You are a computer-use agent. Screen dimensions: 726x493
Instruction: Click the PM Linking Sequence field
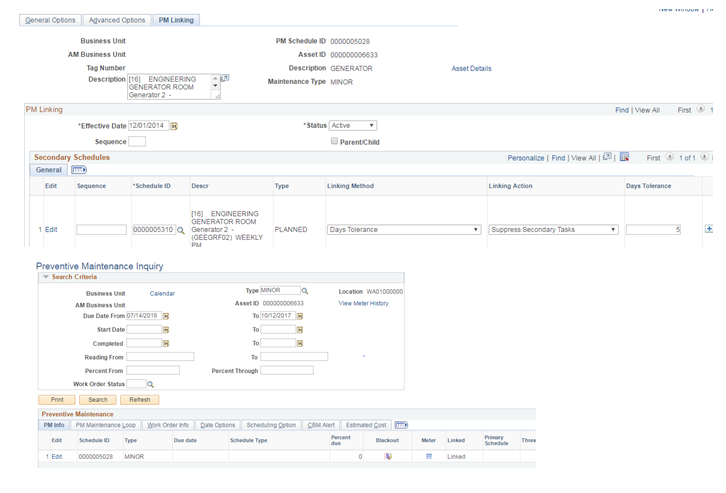tap(137, 142)
